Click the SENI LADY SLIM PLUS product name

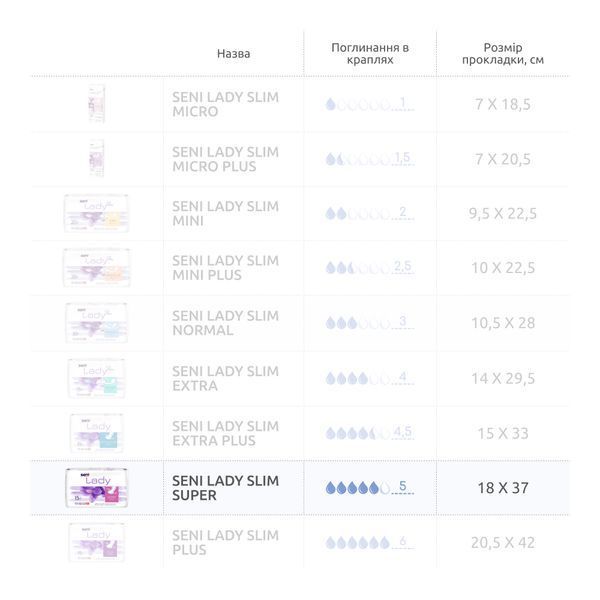(x=225, y=543)
